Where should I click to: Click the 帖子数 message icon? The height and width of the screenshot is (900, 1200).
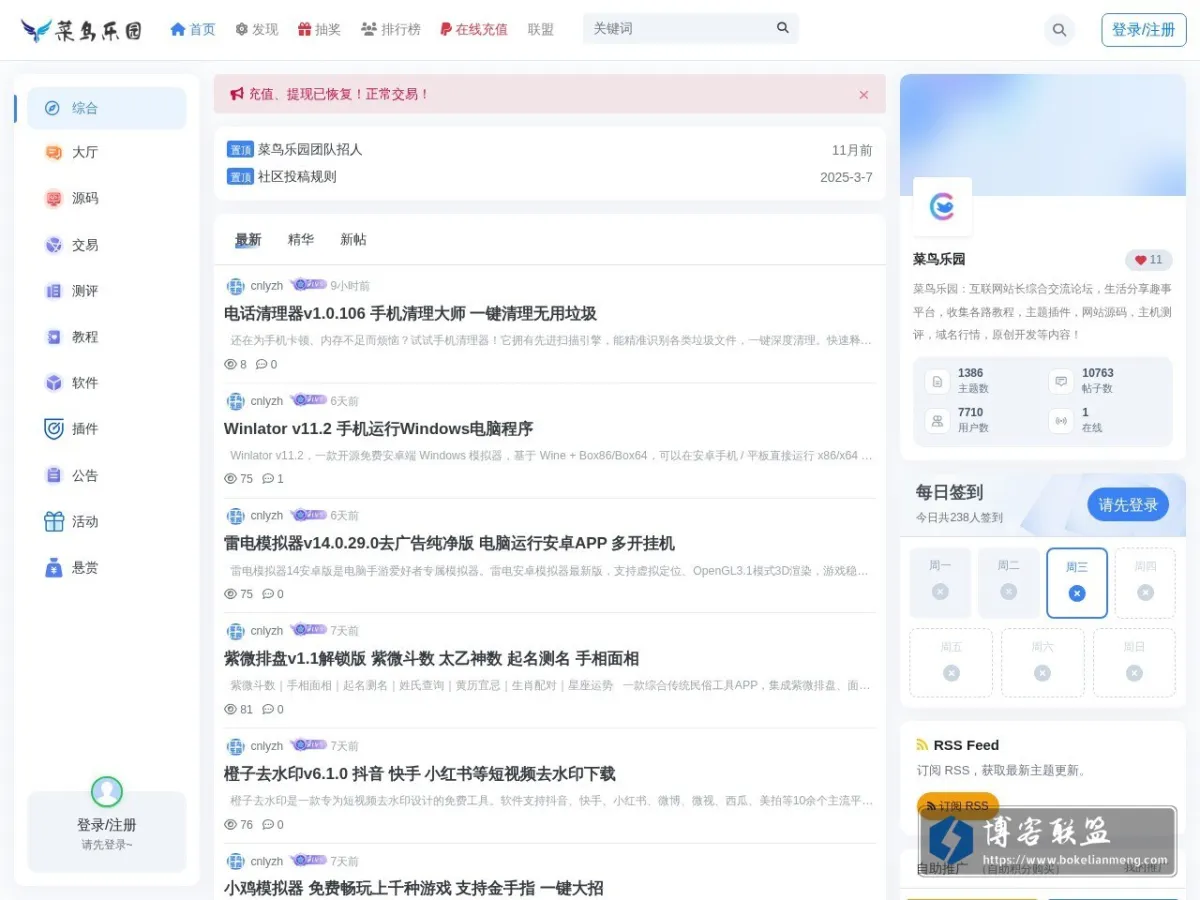[1061, 381]
